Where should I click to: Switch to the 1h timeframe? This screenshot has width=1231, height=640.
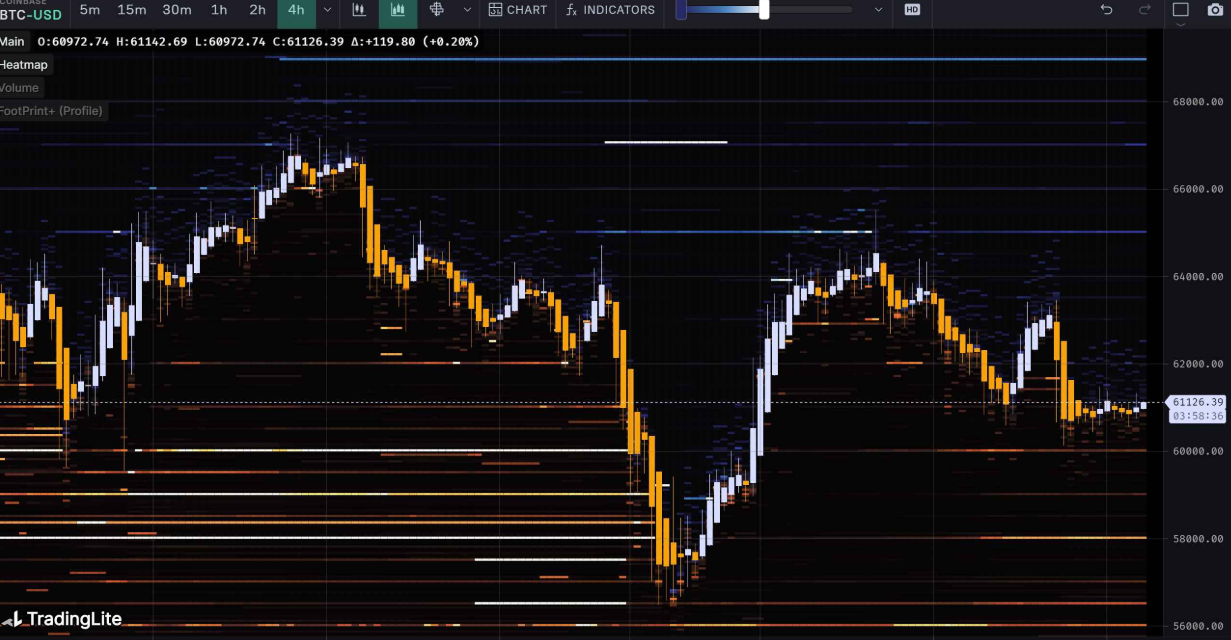(219, 10)
